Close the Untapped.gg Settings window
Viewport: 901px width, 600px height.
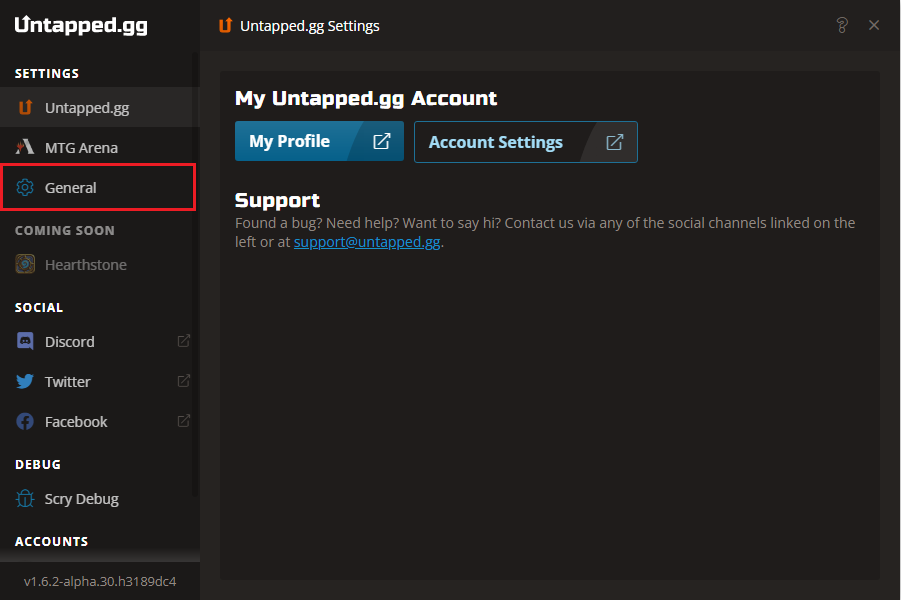click(x=874, y=25)
